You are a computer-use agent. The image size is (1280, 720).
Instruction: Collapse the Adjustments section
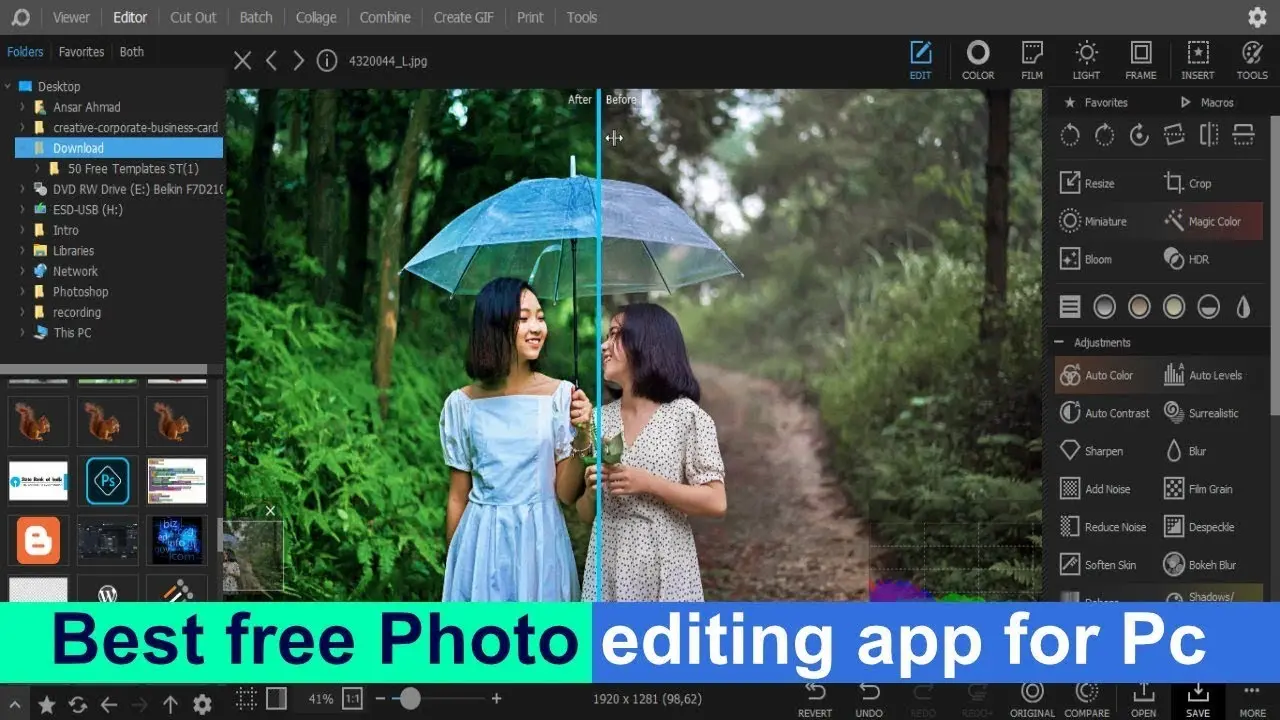tap(1060, 342)
